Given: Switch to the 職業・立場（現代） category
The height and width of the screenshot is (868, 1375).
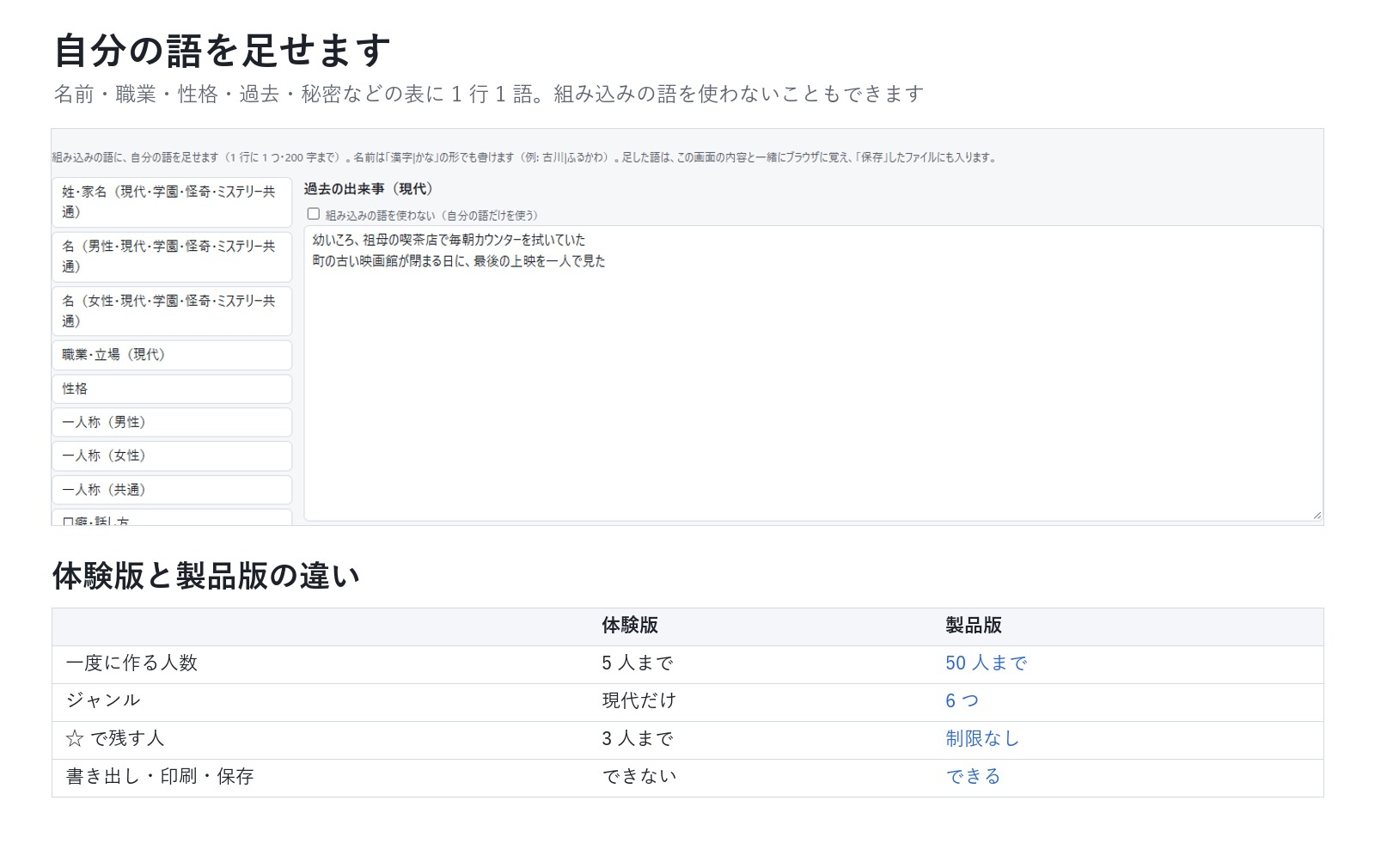Looking at the screenshot, I should pyautogui.click(x=172, y=355).
